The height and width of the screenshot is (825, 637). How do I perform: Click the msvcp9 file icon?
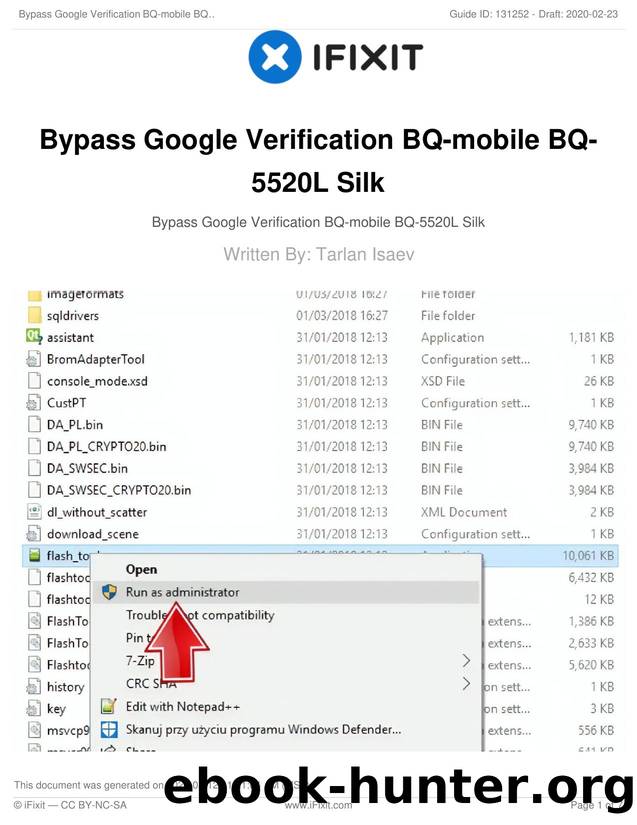point(34,730)
